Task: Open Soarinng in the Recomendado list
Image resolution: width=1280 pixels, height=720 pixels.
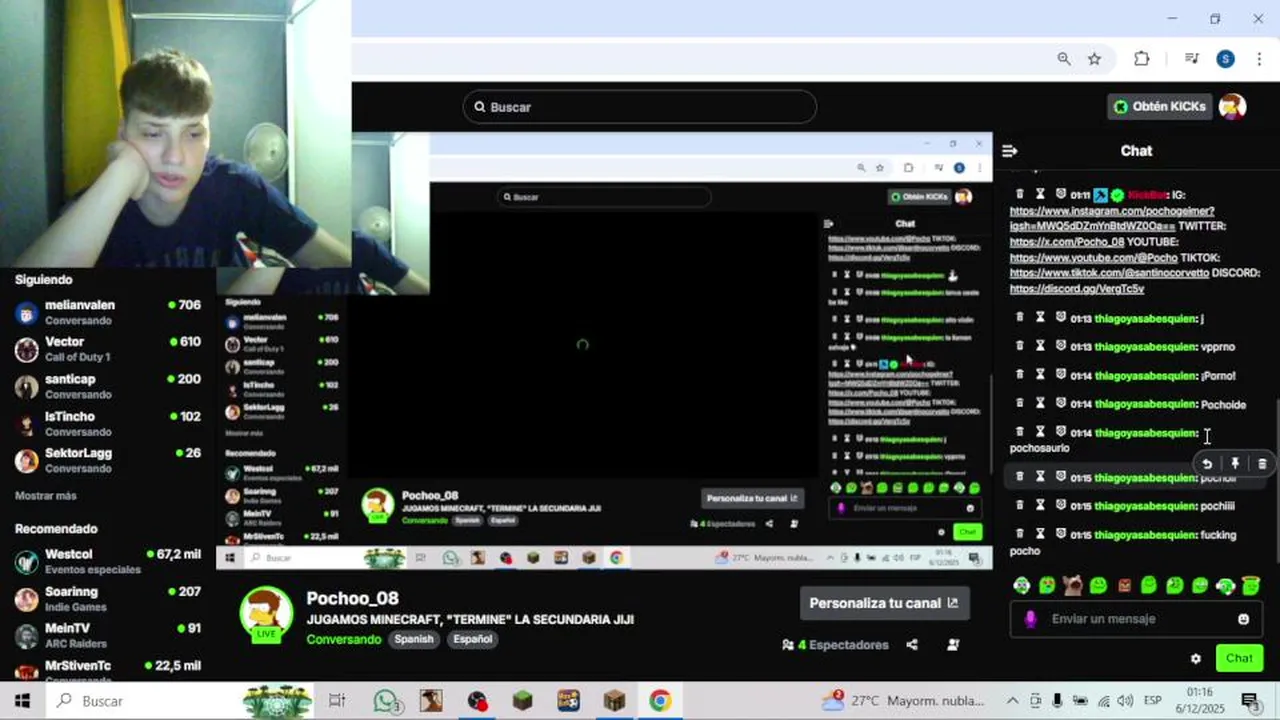Action: [x=108, y=598]
